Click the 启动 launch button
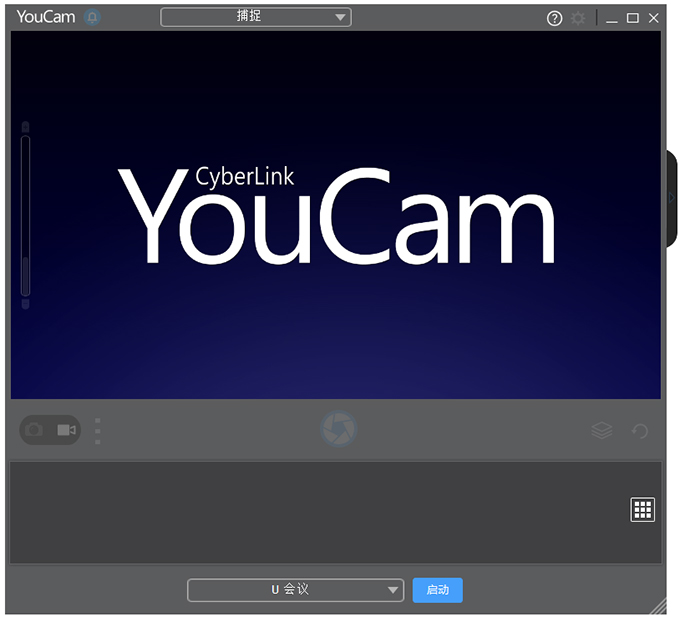The height and width of the screenshot is (617, 680). coord(438,590)
